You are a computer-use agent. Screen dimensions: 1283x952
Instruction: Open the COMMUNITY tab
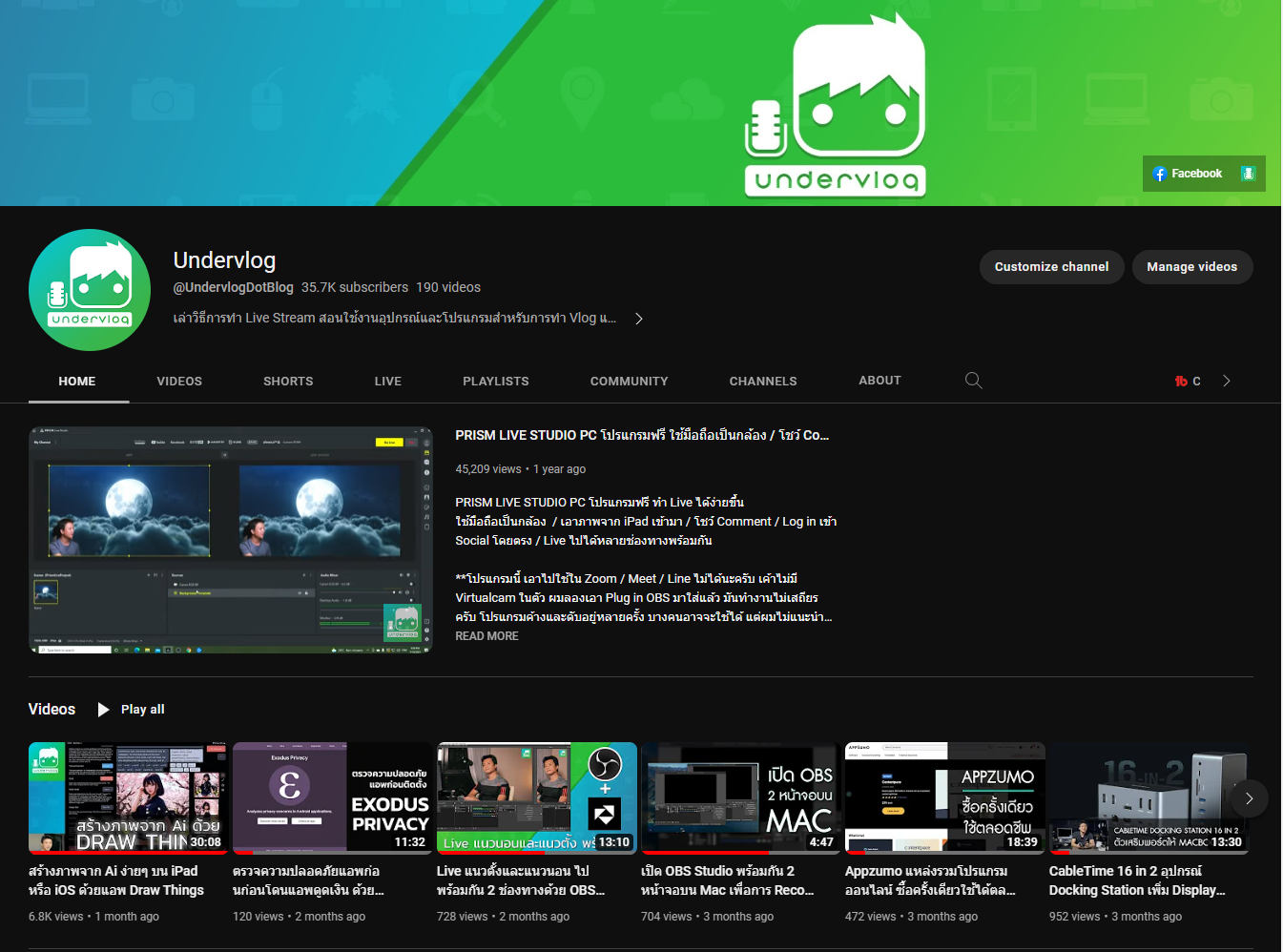click(629, 381)
